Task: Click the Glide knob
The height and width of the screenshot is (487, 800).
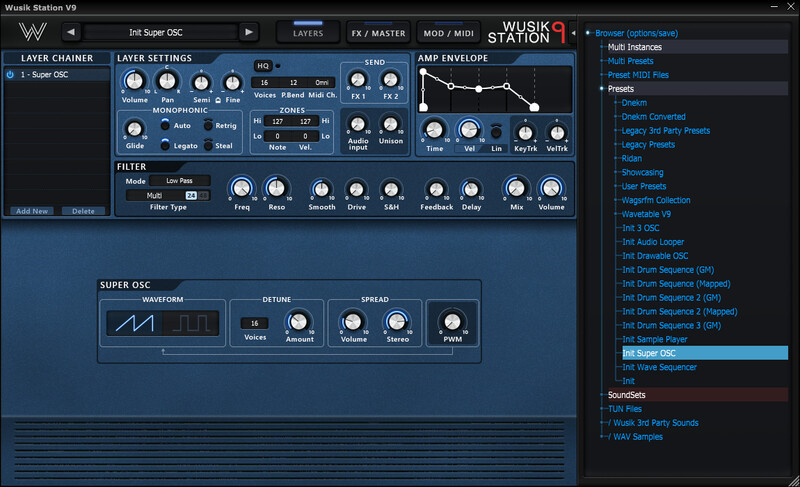Action: click(134, 129)
